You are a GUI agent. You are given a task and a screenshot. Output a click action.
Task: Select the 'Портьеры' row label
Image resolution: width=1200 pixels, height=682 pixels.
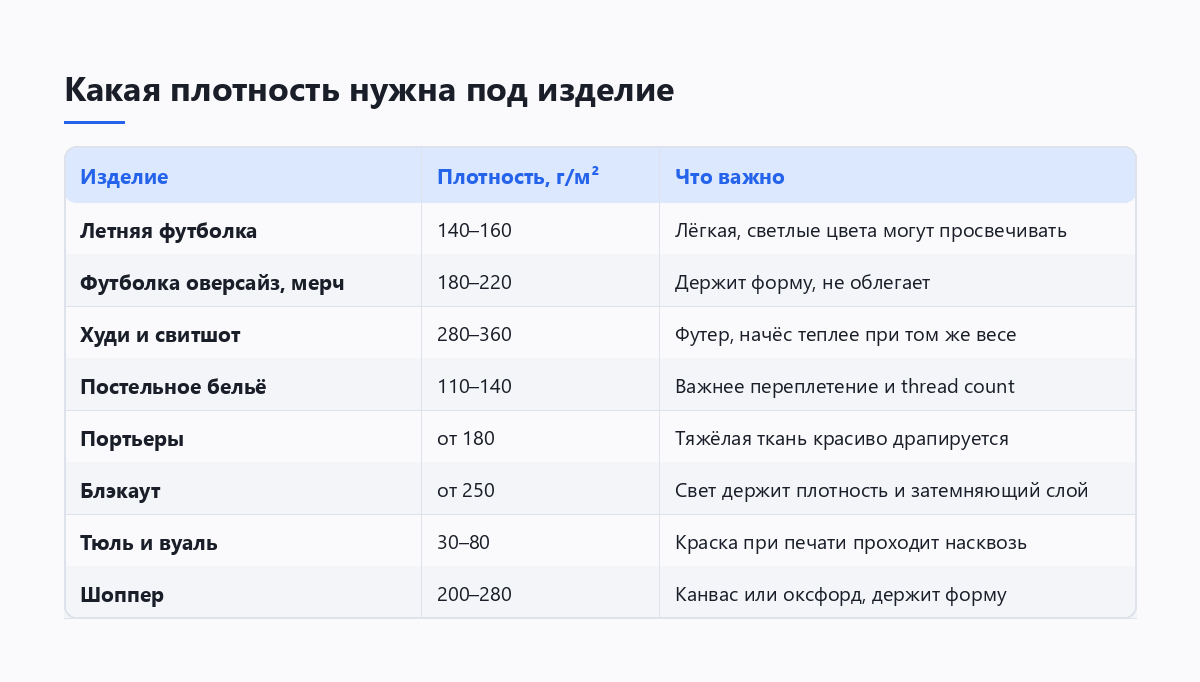point(132,439)
